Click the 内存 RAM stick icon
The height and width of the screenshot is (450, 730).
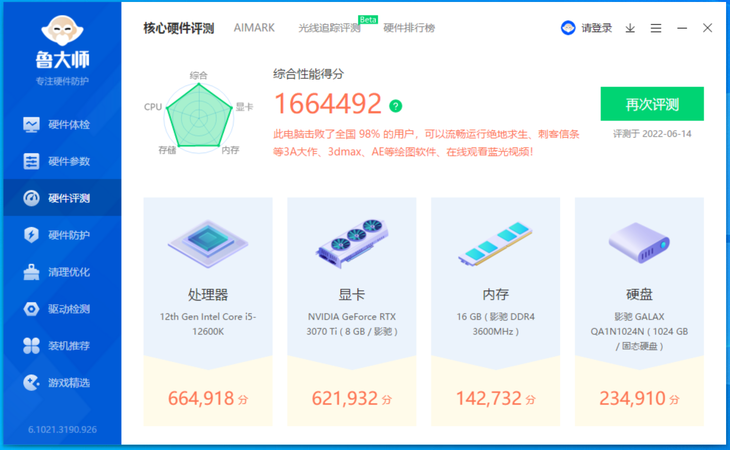click(495, 243)
